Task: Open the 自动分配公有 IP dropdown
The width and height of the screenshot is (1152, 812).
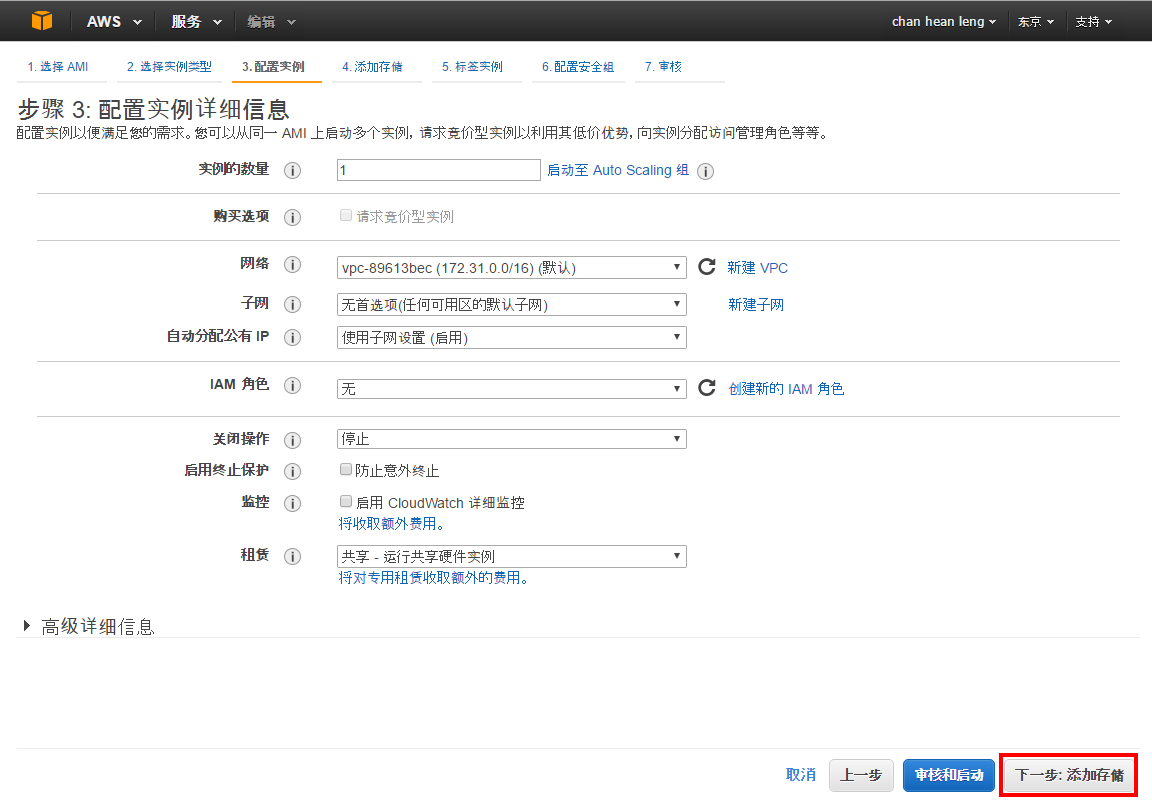Action: pos(511,337)
